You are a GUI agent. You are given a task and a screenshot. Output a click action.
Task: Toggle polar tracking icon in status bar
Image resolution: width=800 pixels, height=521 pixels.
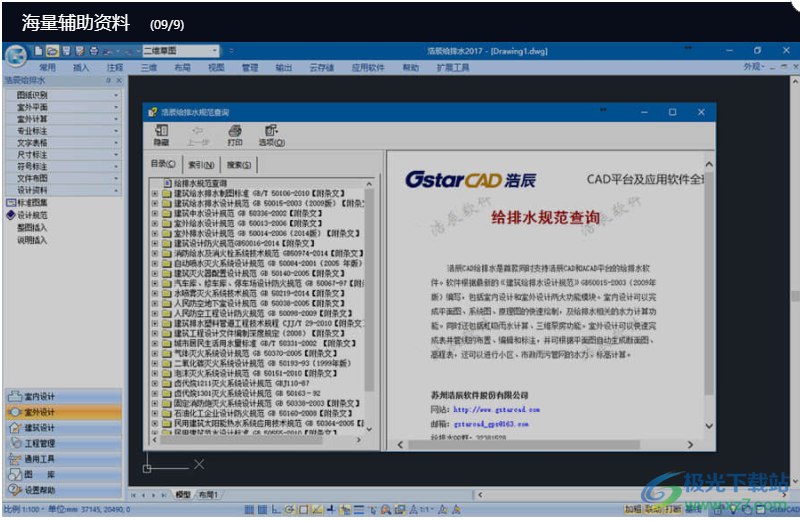point(290,509)
